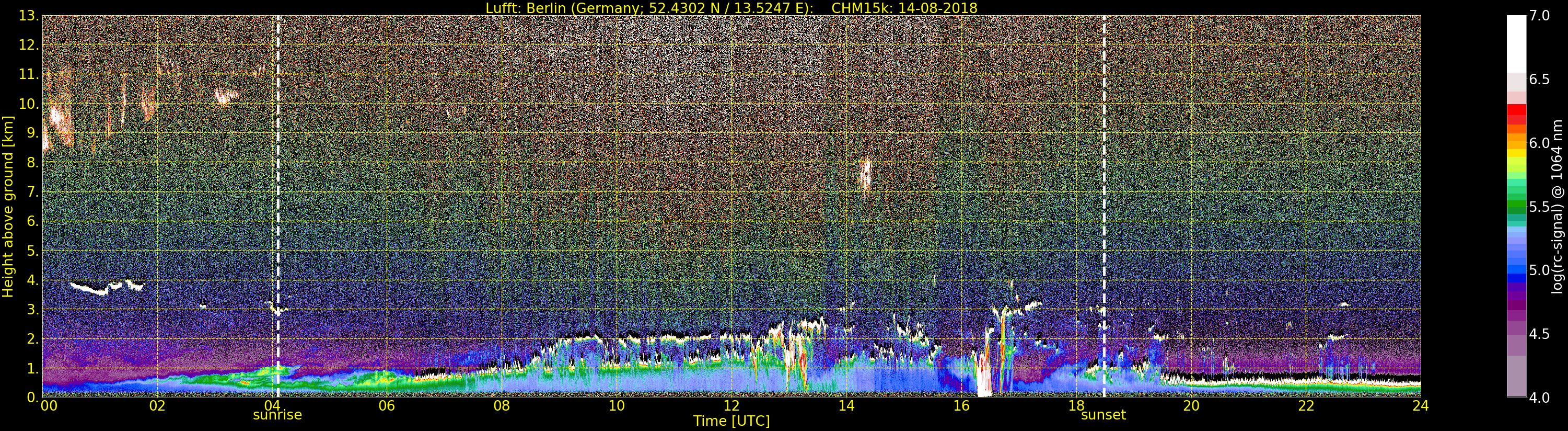
Task: Click the "22" time axis tick label
Action: pos(1306,405)
